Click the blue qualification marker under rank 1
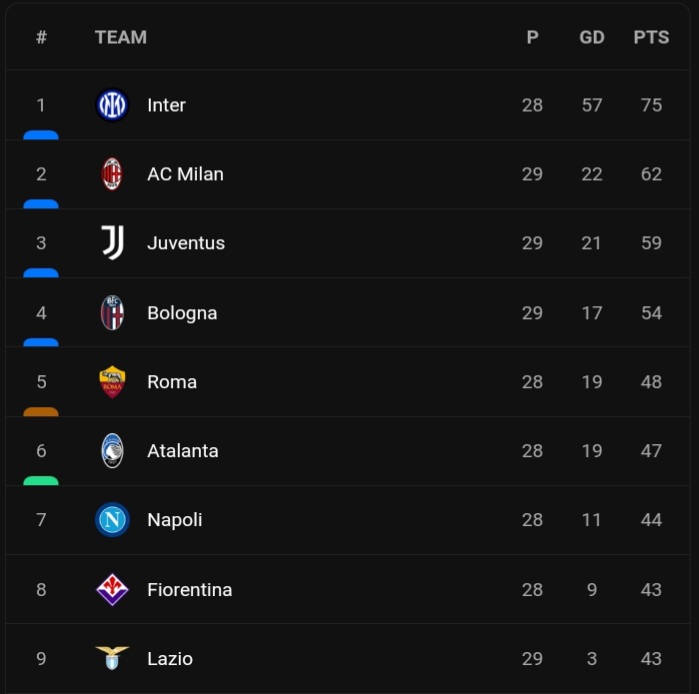Viewport: 699px width, 694px height. 41,134
